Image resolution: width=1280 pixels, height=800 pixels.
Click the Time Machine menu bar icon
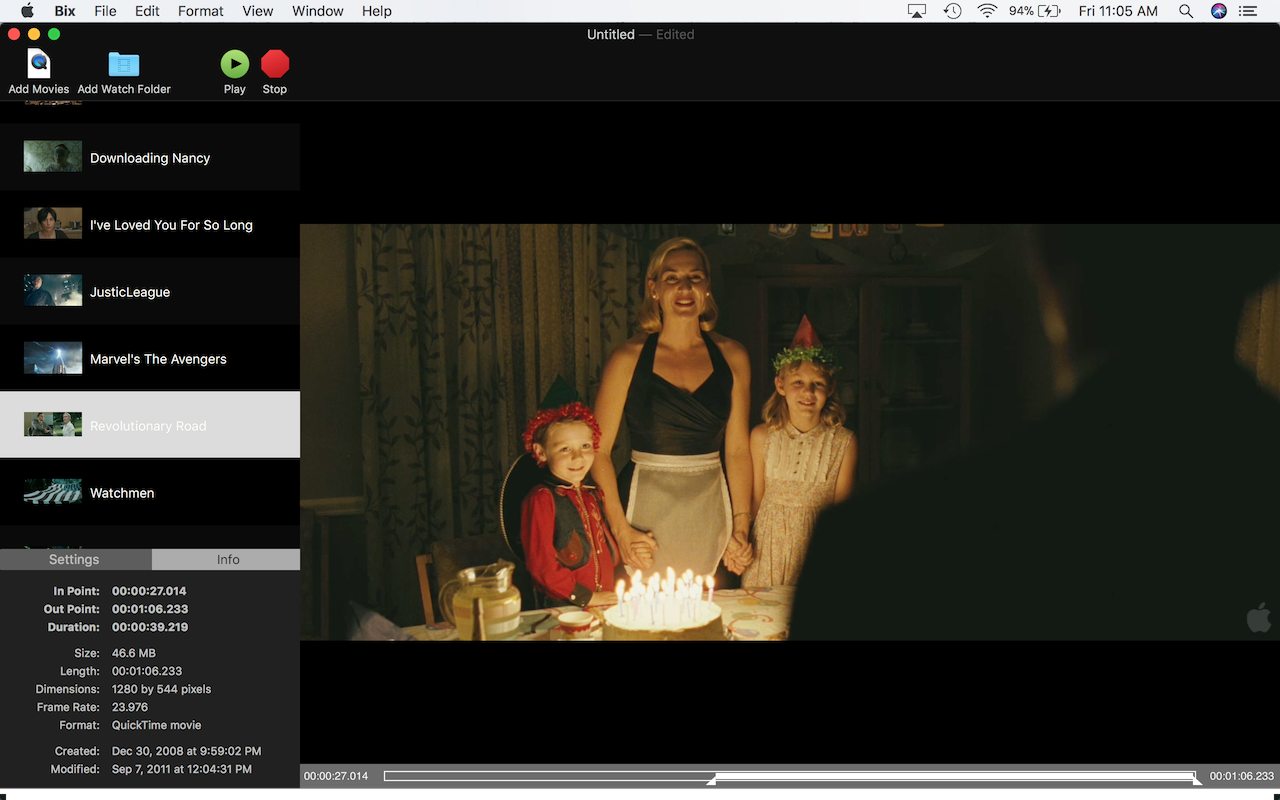pyautogui.click(x=953, y=11)
